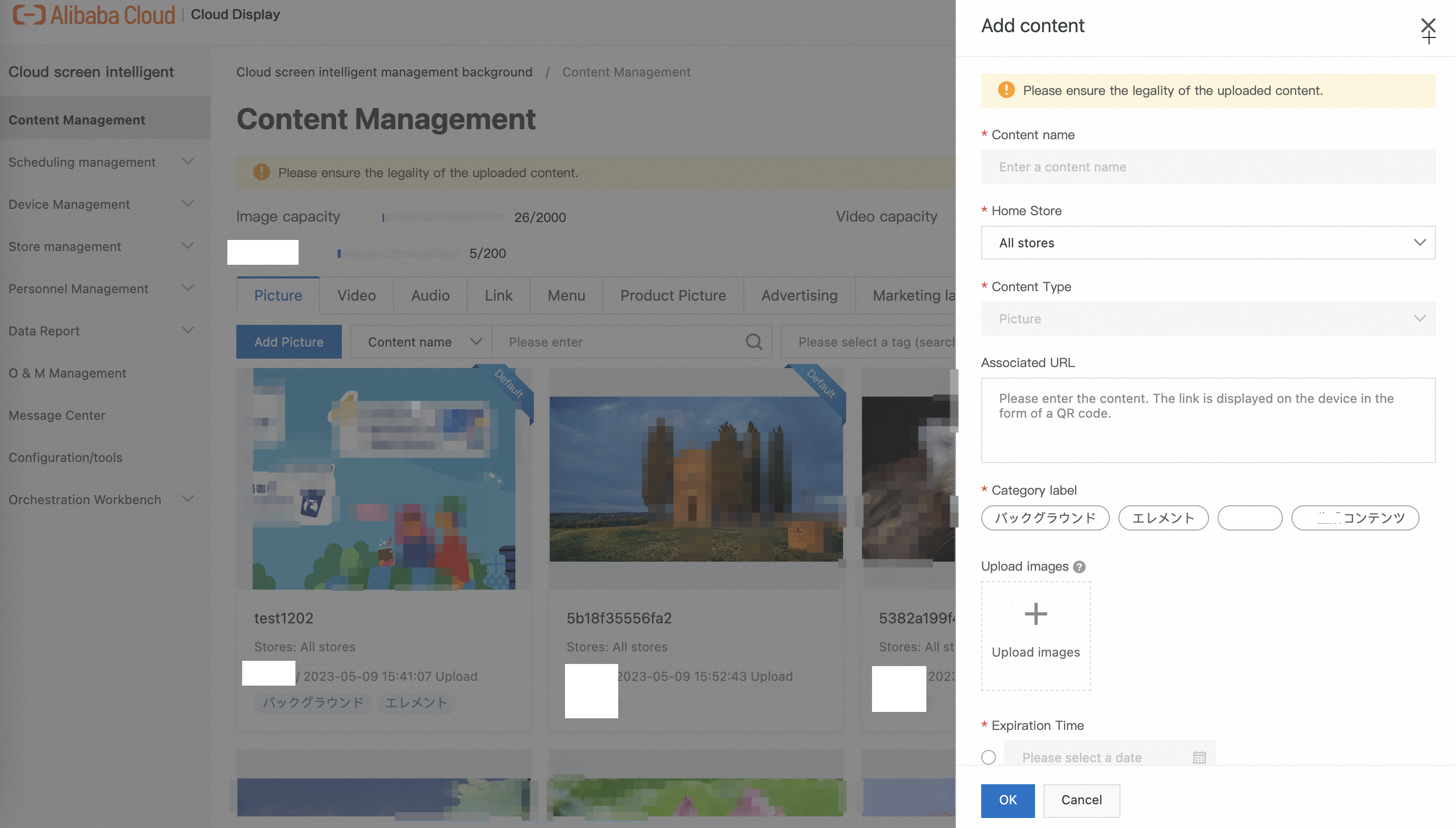
Task: Select the Expiration Time radio button
Action: [989, 757]
